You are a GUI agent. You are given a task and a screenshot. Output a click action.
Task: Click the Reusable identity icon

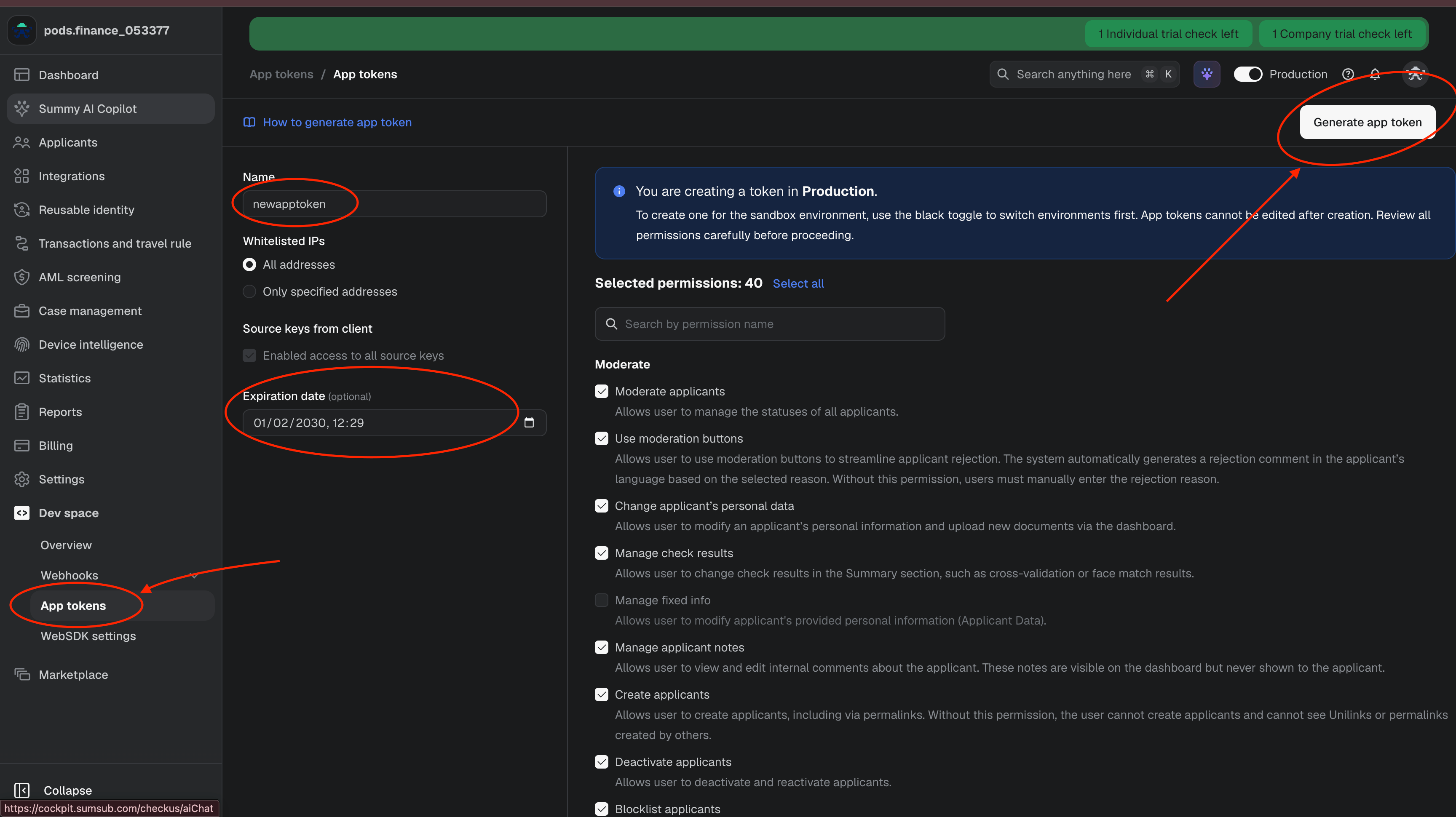21,210
